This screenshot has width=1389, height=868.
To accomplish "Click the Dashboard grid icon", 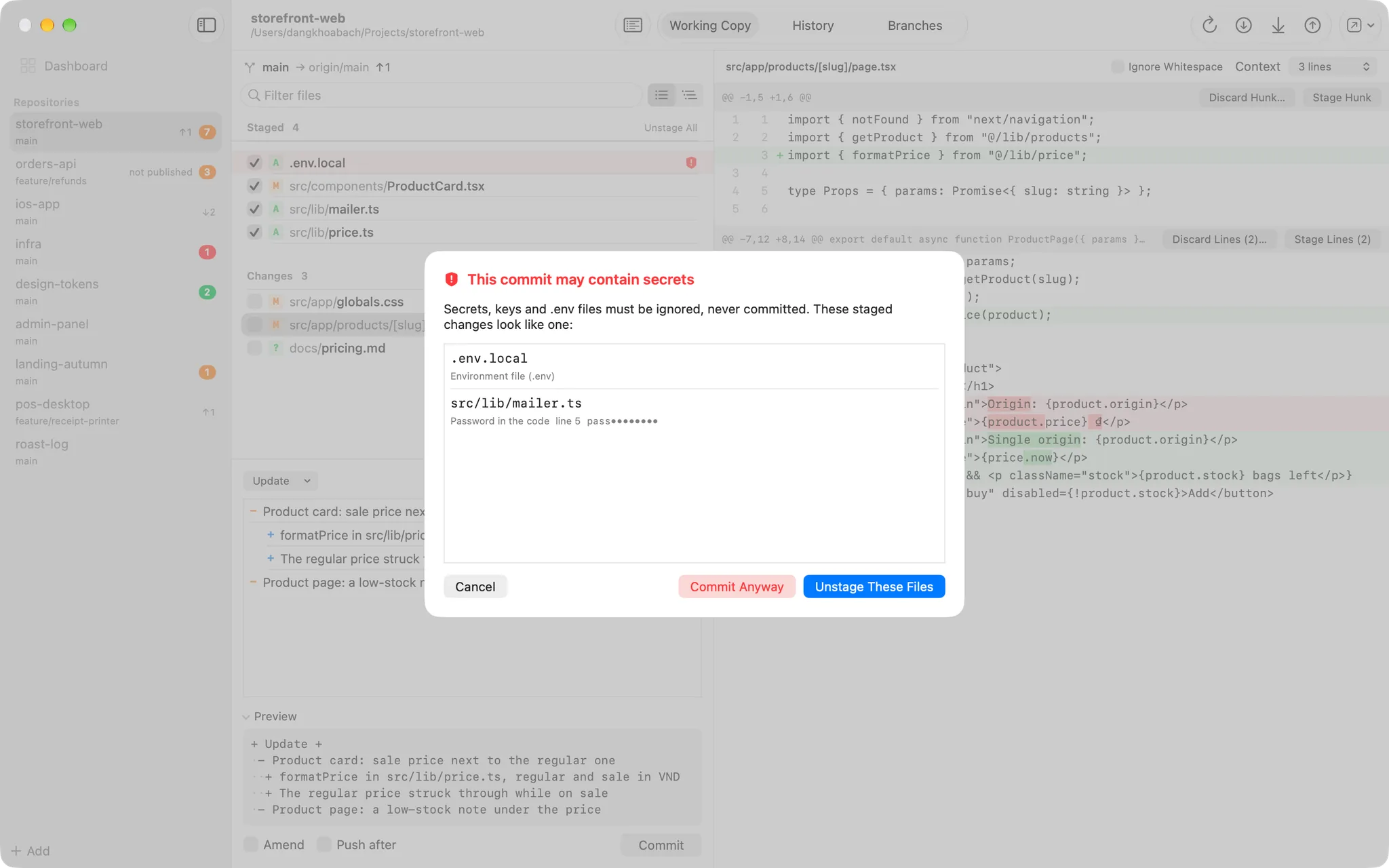I will point(28,66).
